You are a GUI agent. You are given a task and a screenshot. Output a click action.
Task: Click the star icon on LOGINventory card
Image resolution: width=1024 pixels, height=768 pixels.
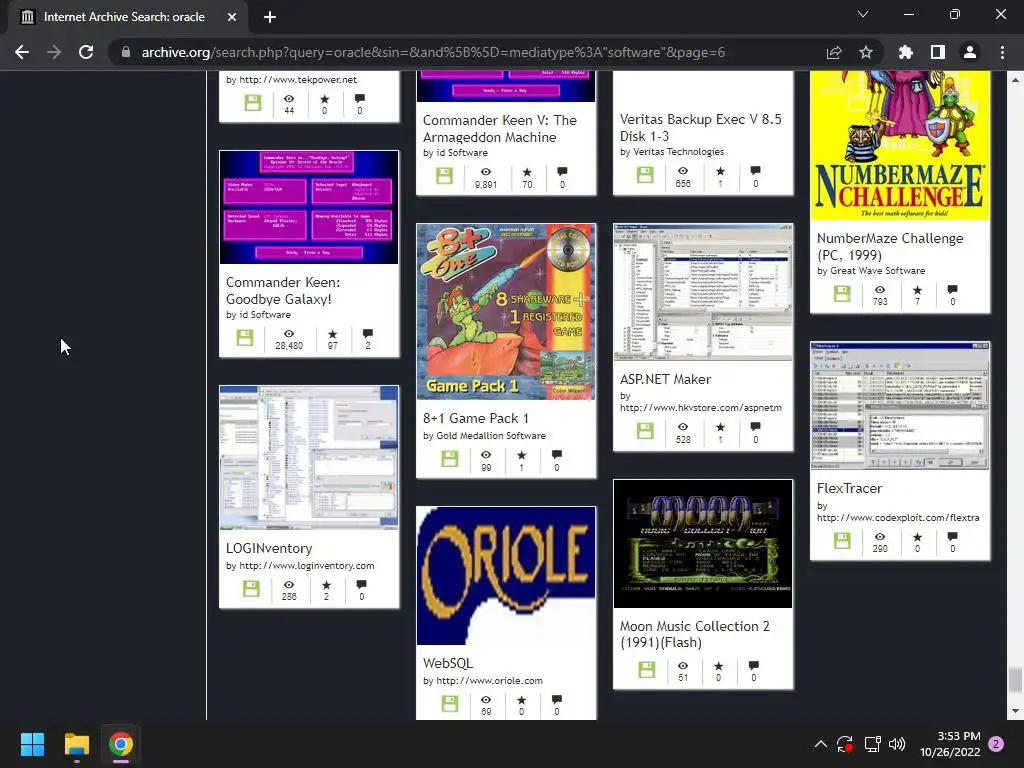tap(327, 584)
